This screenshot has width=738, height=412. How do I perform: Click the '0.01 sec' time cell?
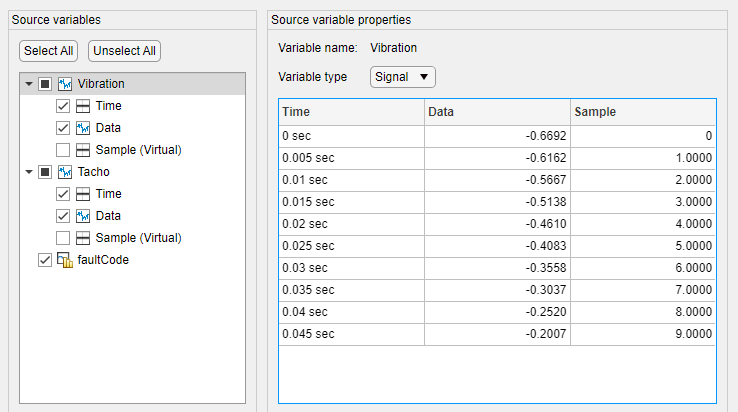click(352, 180)
